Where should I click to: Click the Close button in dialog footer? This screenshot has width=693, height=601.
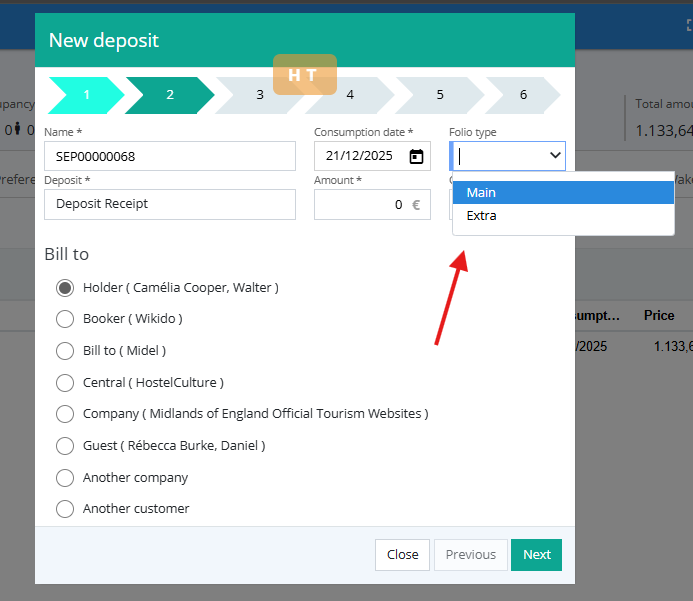pyautogui.click(x=402, y=555)
